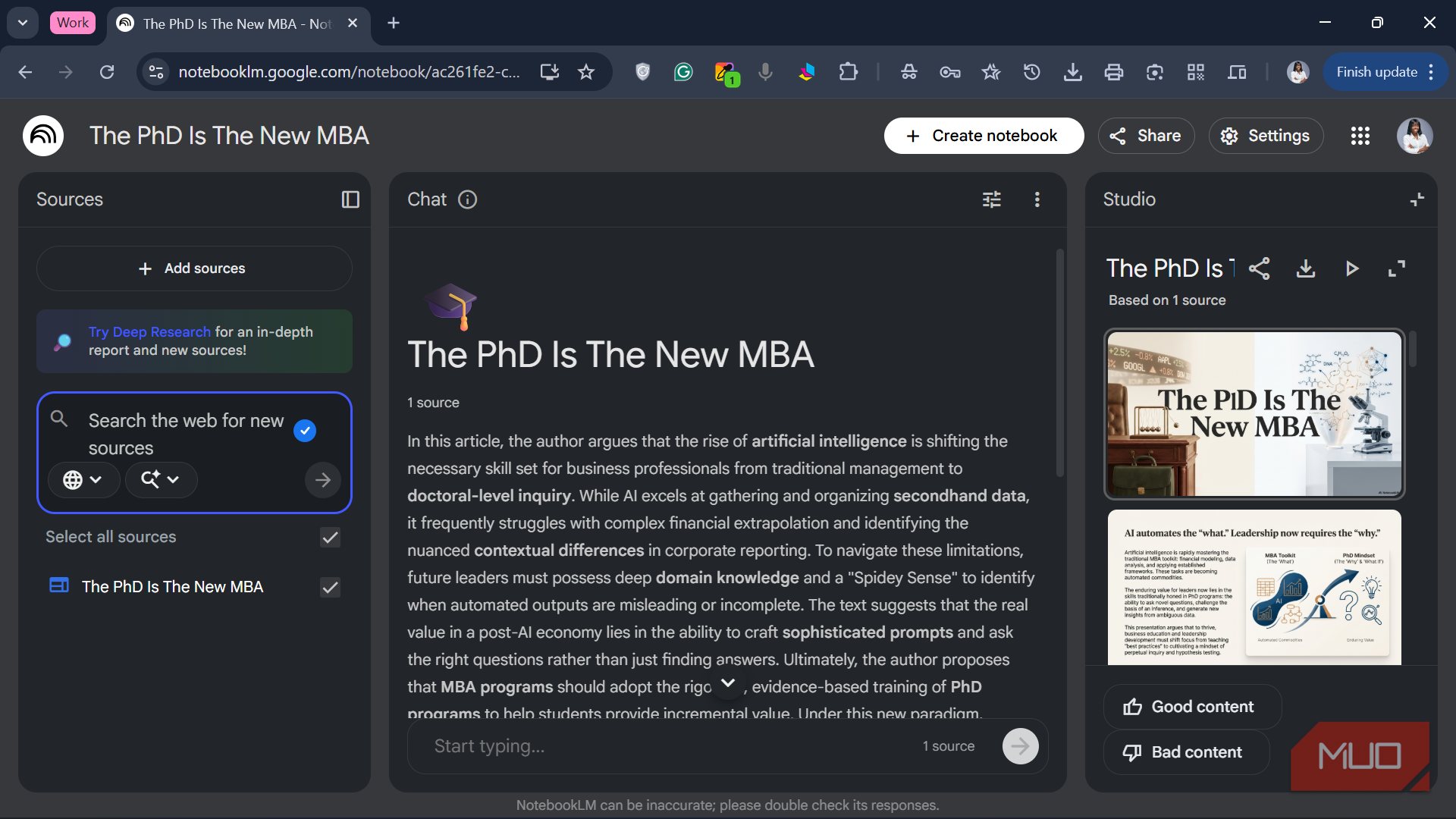Open Google apps grid
This screenshot has height=819, width=1456.
point(1360,136)
